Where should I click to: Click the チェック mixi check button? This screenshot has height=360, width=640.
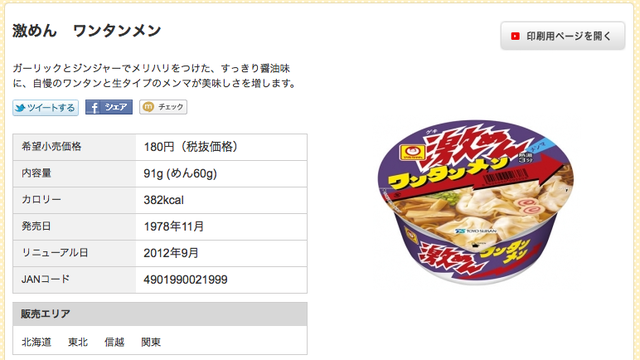(163, 107)
